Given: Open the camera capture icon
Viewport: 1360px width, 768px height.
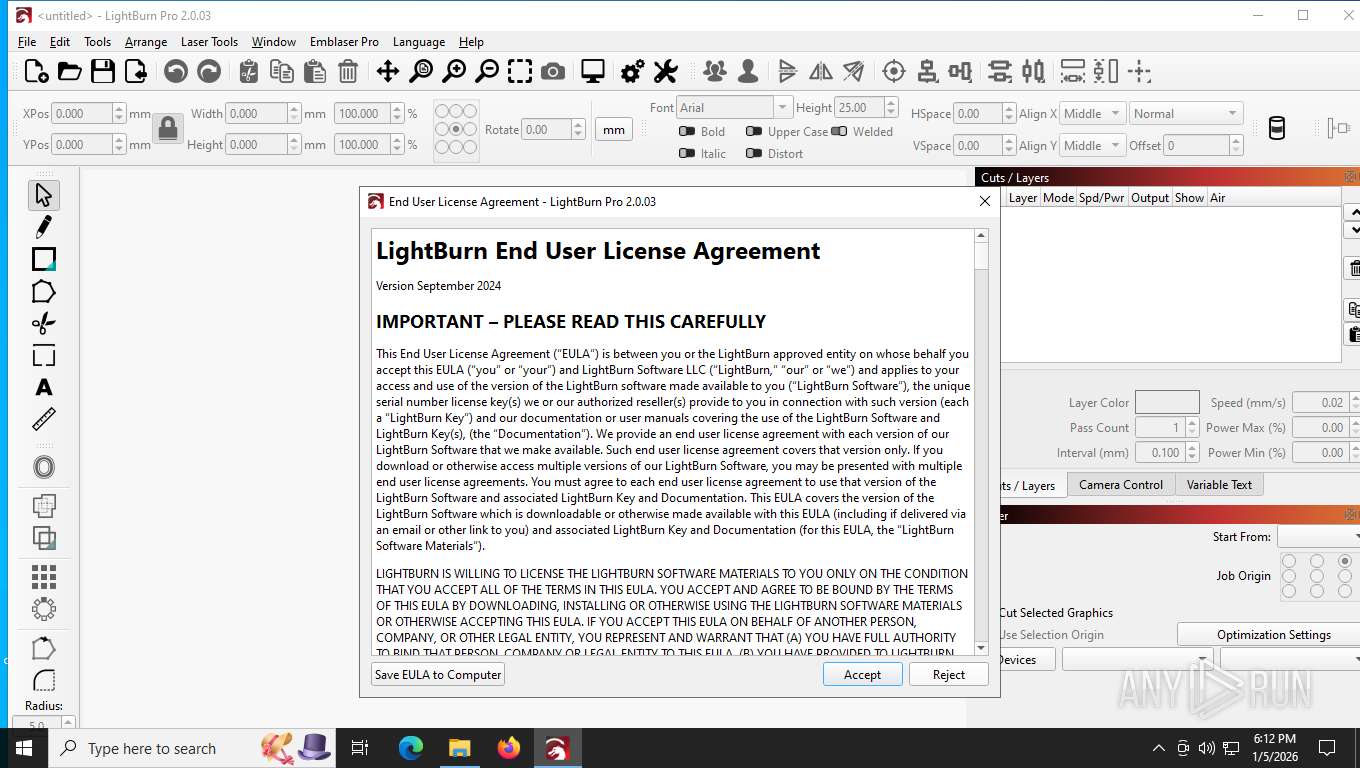Looking at the screenshot, I should tap(553, 71).
